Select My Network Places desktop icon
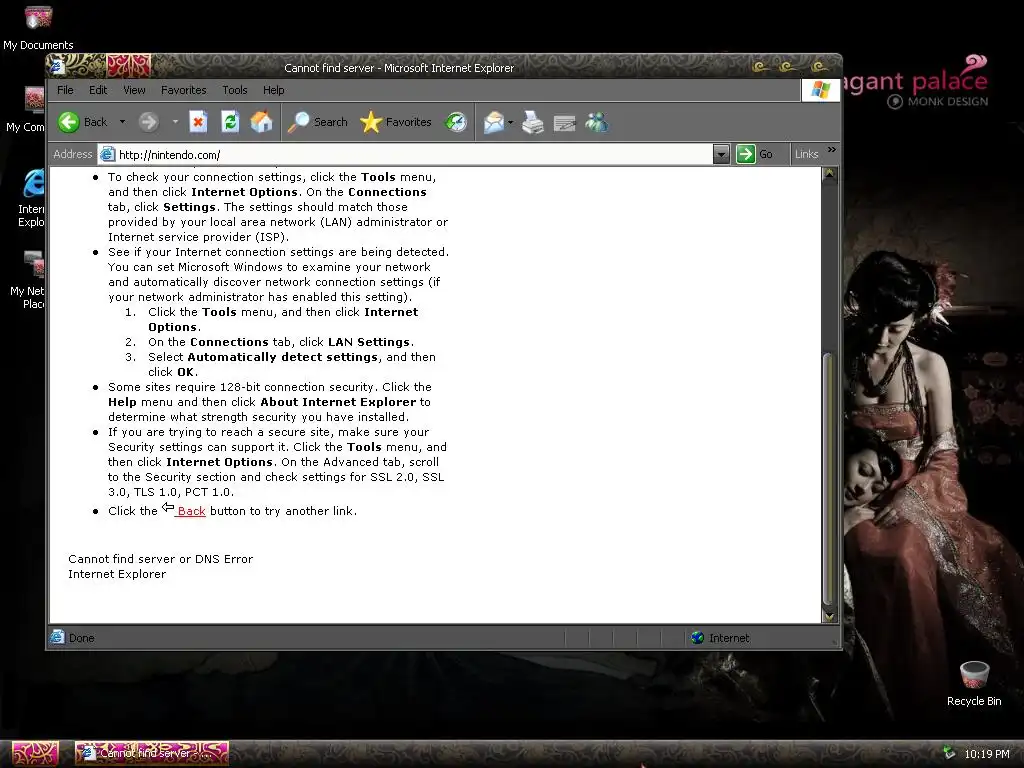 [x=27, y=280]
